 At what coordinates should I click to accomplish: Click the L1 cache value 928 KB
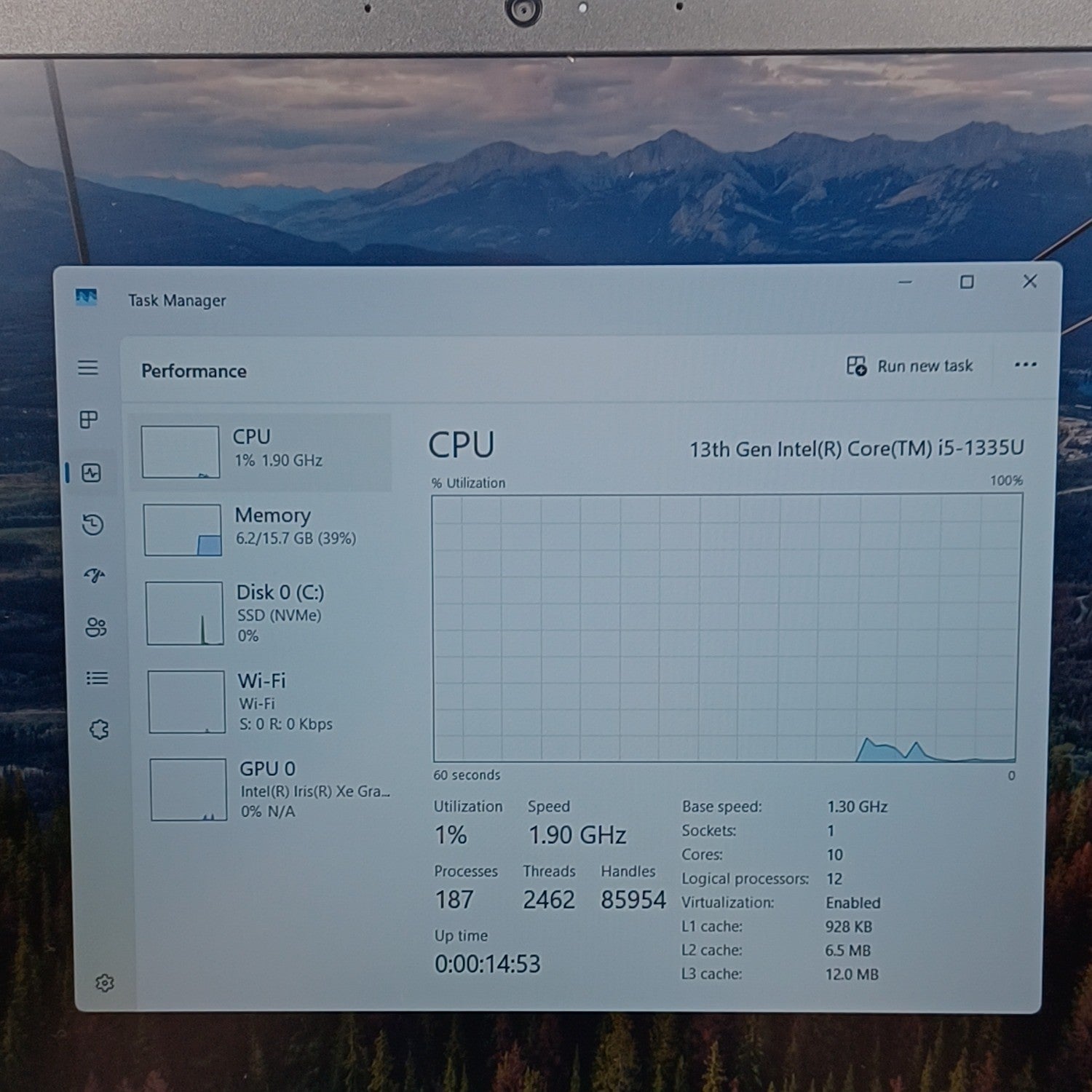pos(849,927)
